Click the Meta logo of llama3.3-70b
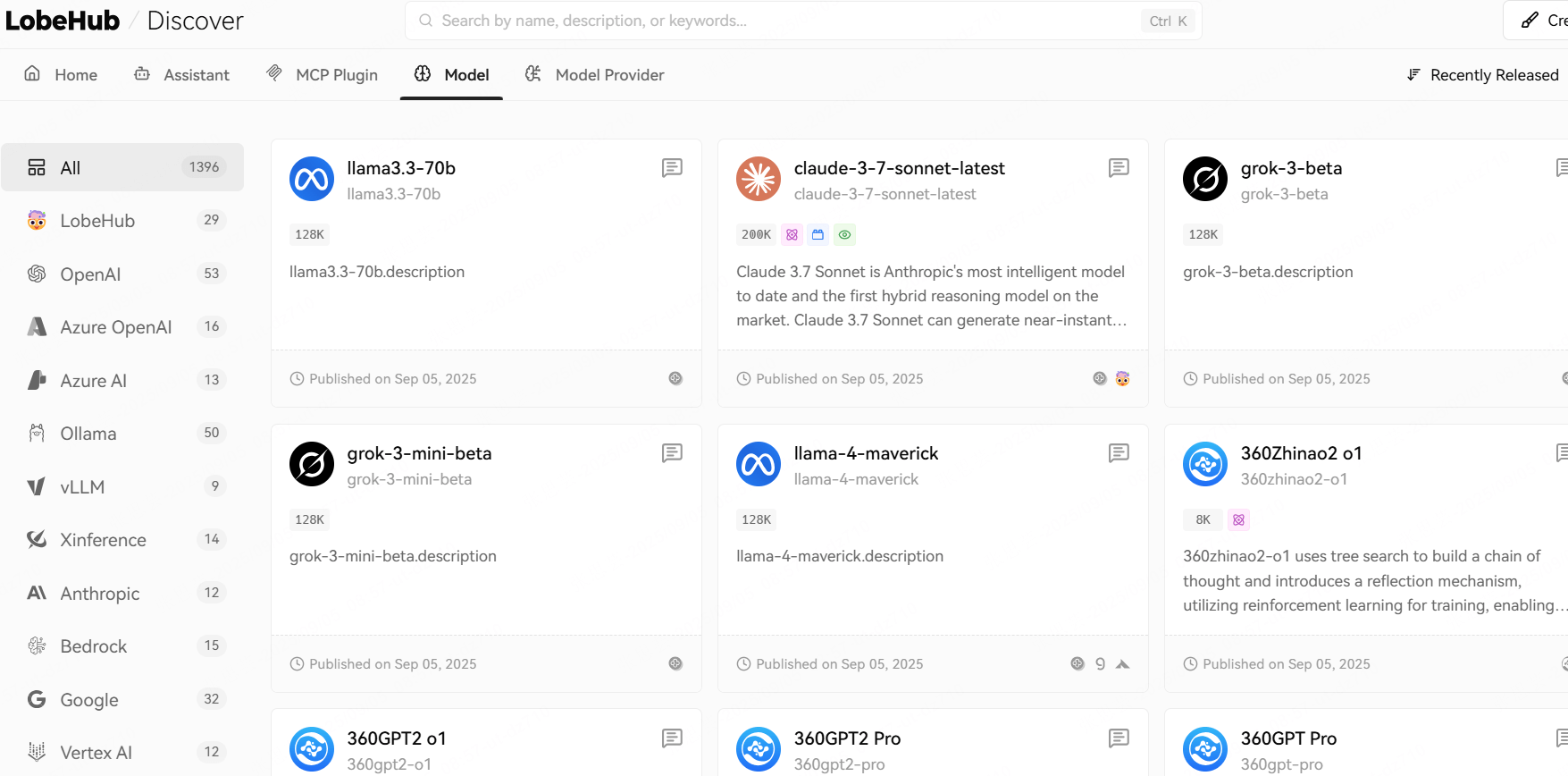This screenshot has width=1568, height=776. [312, 179]
